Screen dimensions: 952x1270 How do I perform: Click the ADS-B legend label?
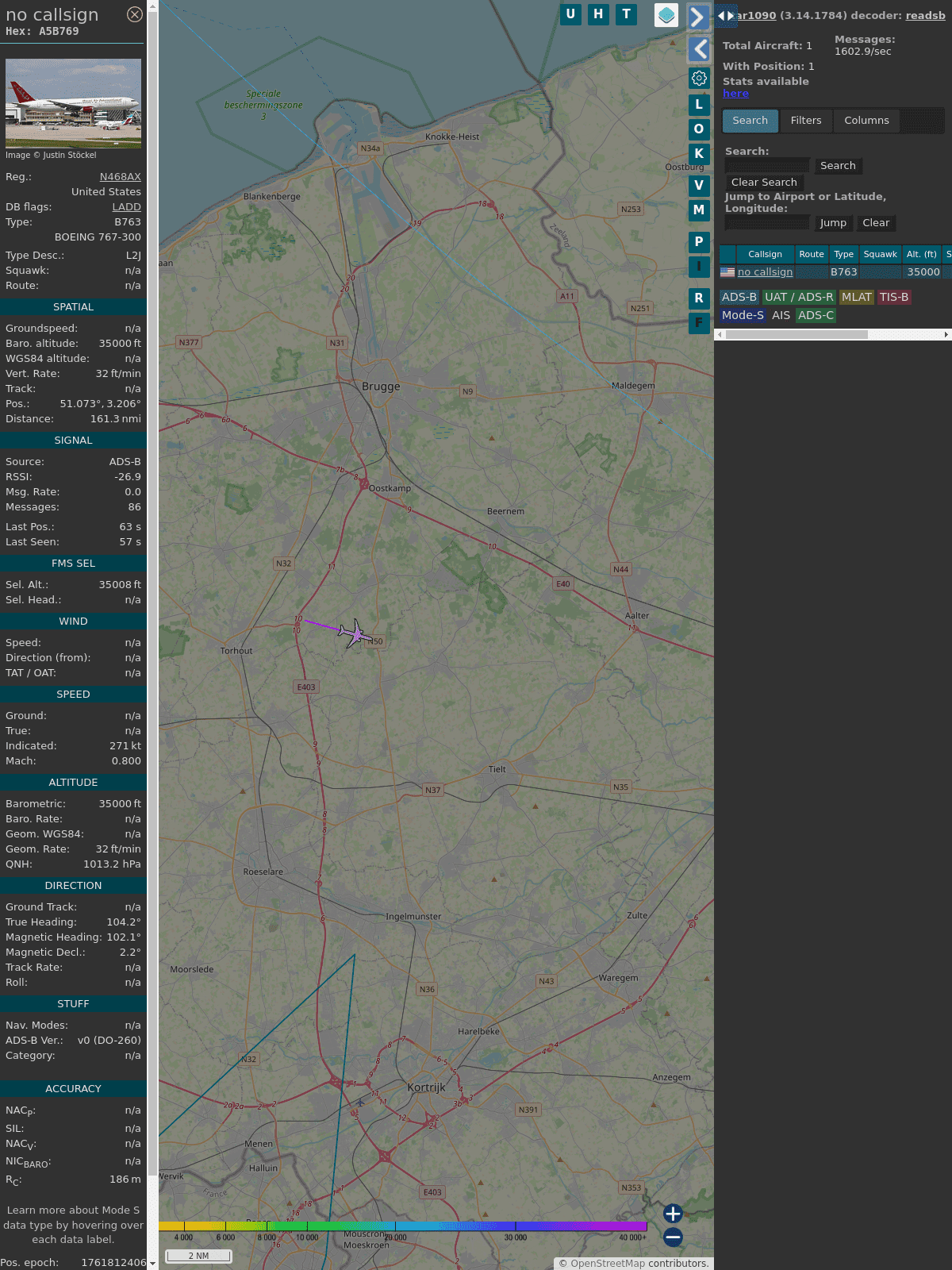tap(739, 297)
